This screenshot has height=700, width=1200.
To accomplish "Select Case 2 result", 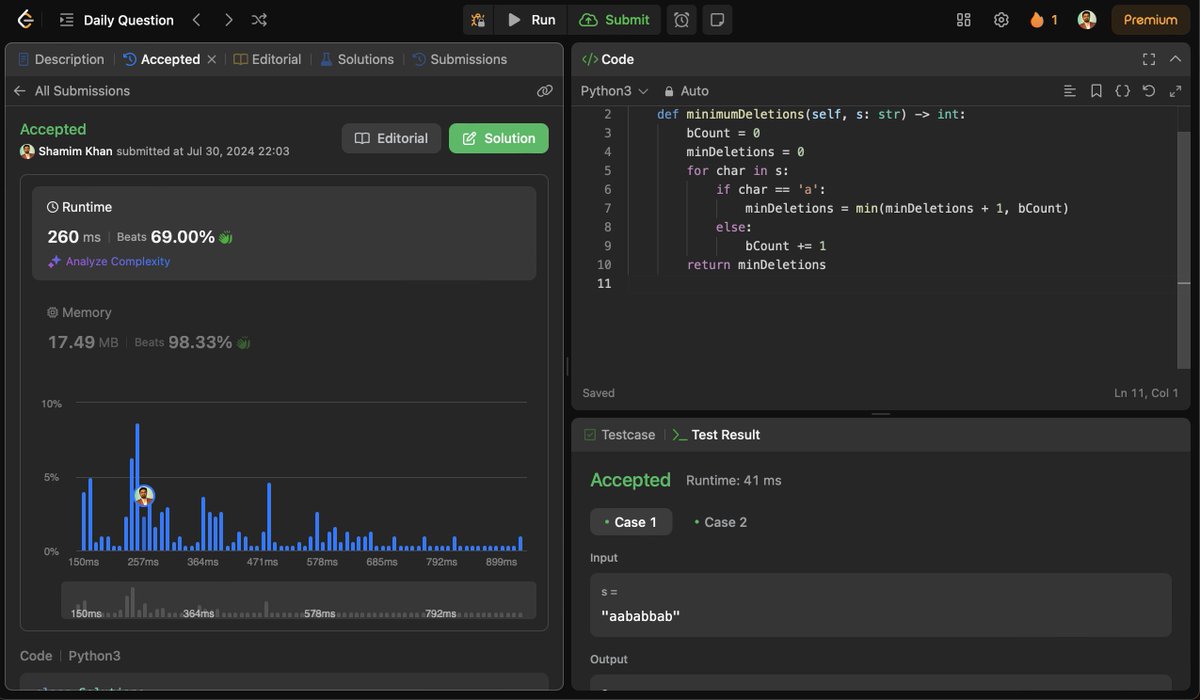I will [x=720, y=522].
